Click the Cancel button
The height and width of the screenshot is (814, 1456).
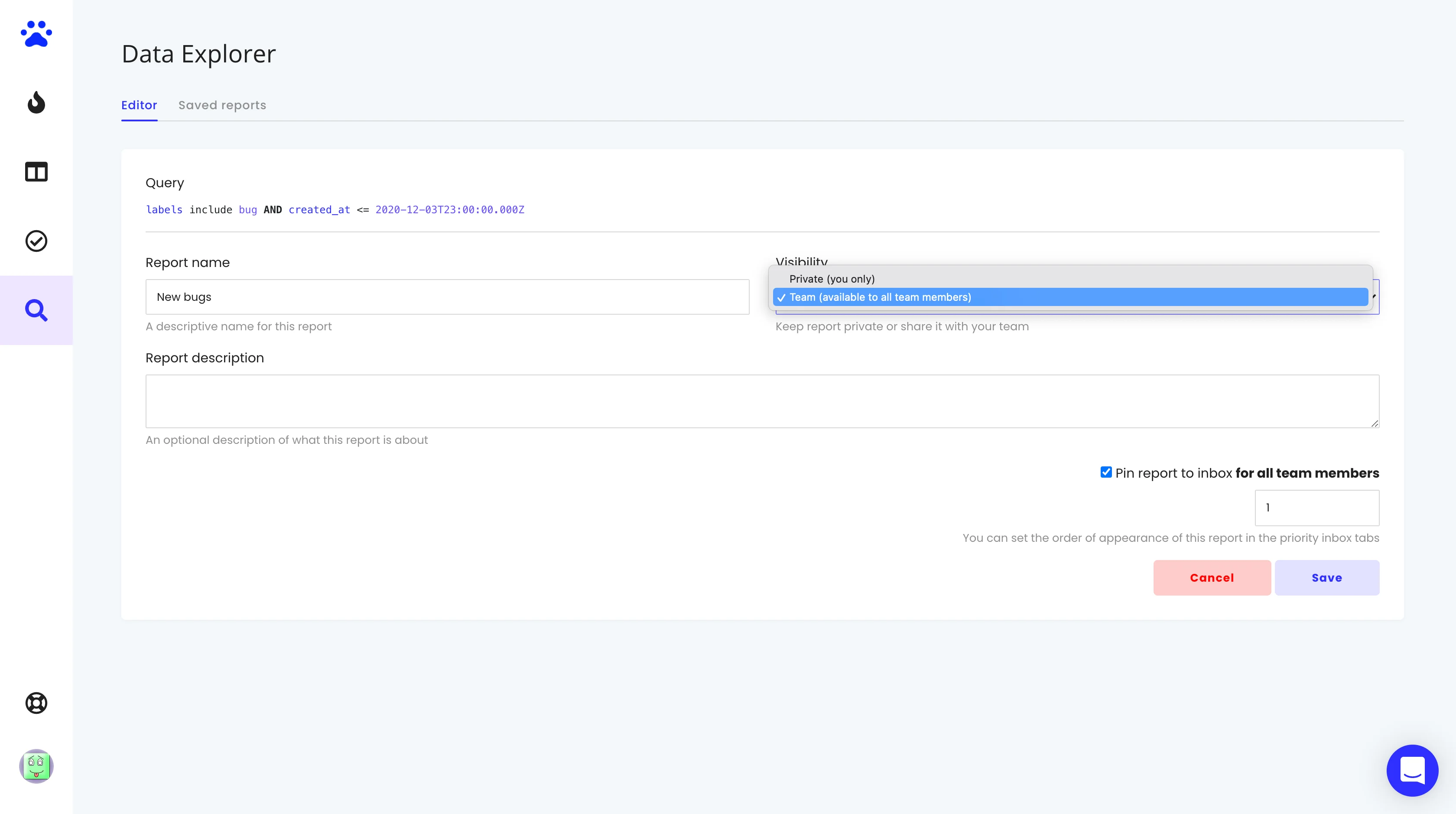[x=1212, y=577]
